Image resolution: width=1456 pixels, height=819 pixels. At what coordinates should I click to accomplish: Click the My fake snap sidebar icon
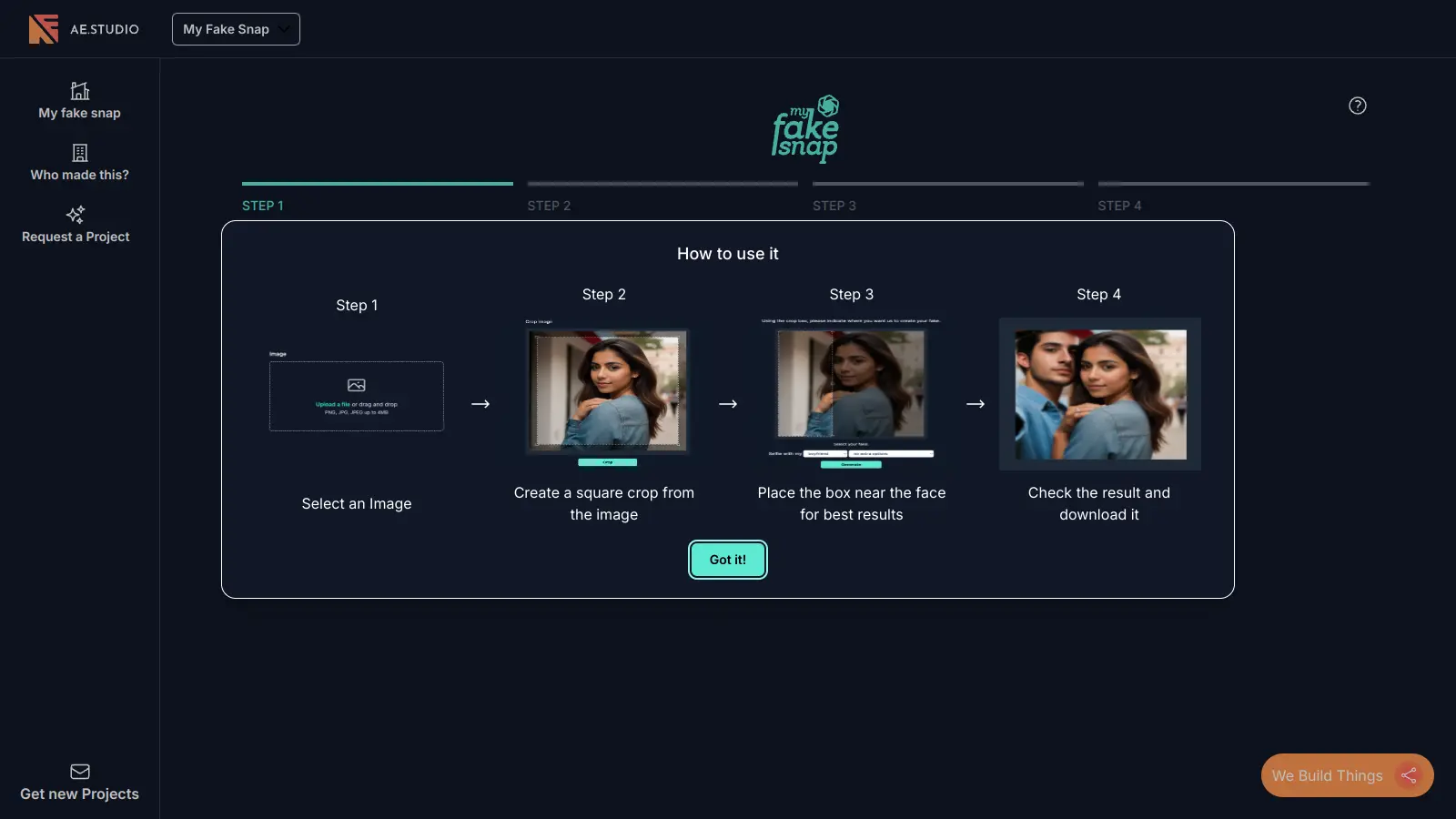[x=80, y=91]
